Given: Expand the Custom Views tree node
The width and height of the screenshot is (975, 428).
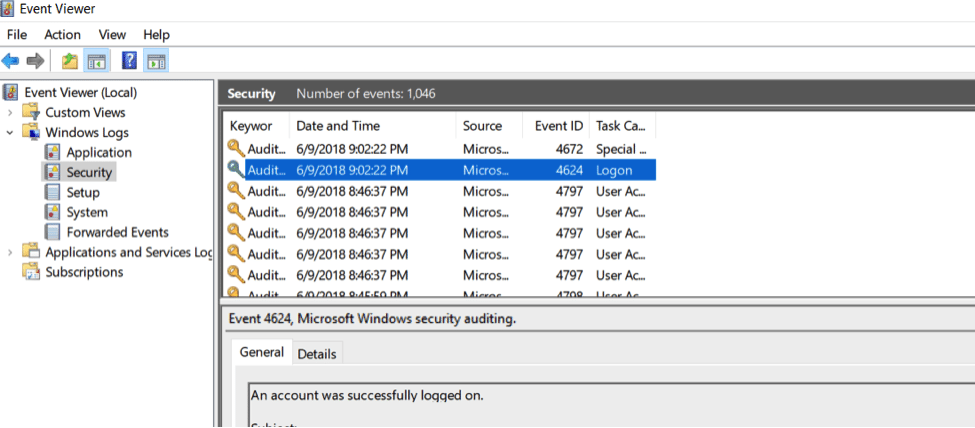Looking at the screenshot, I should [x=10, y=112].
